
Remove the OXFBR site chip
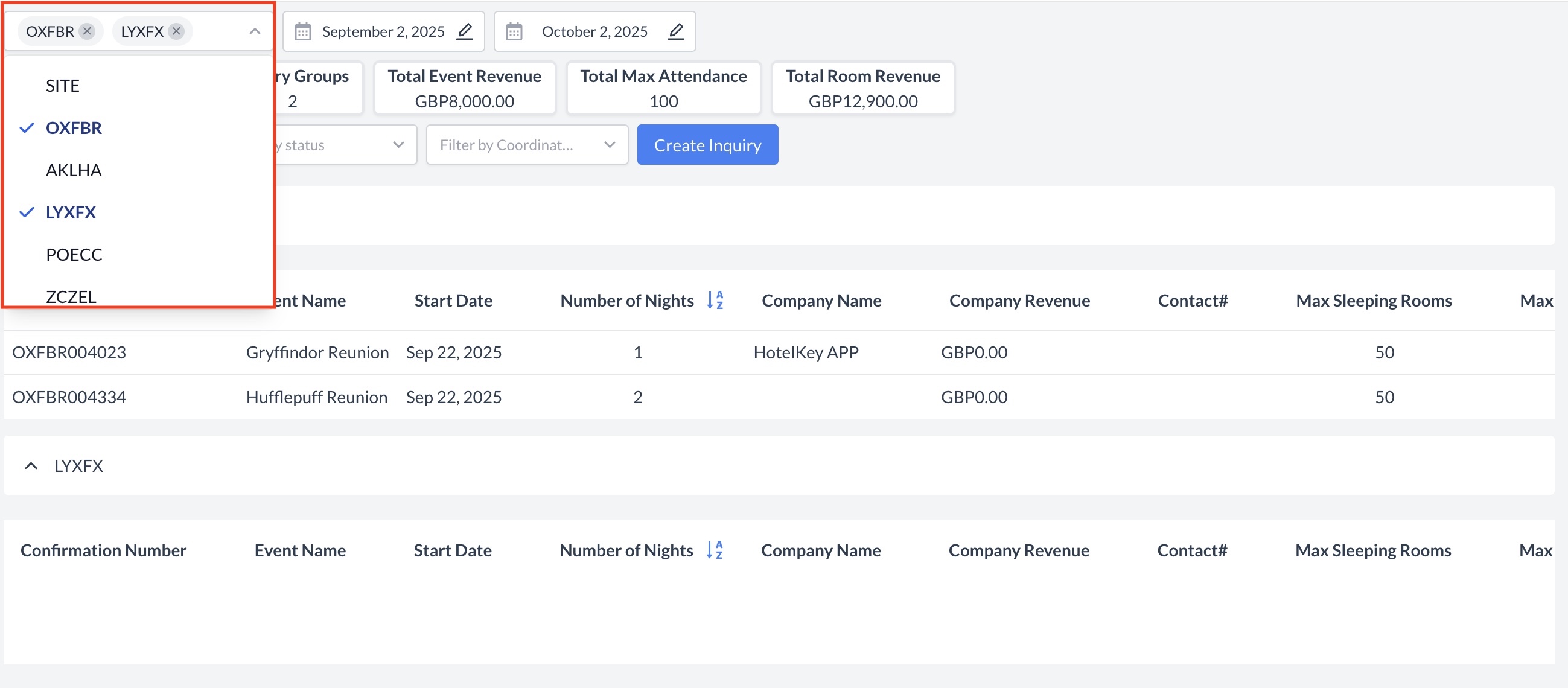tap(88, 31)
